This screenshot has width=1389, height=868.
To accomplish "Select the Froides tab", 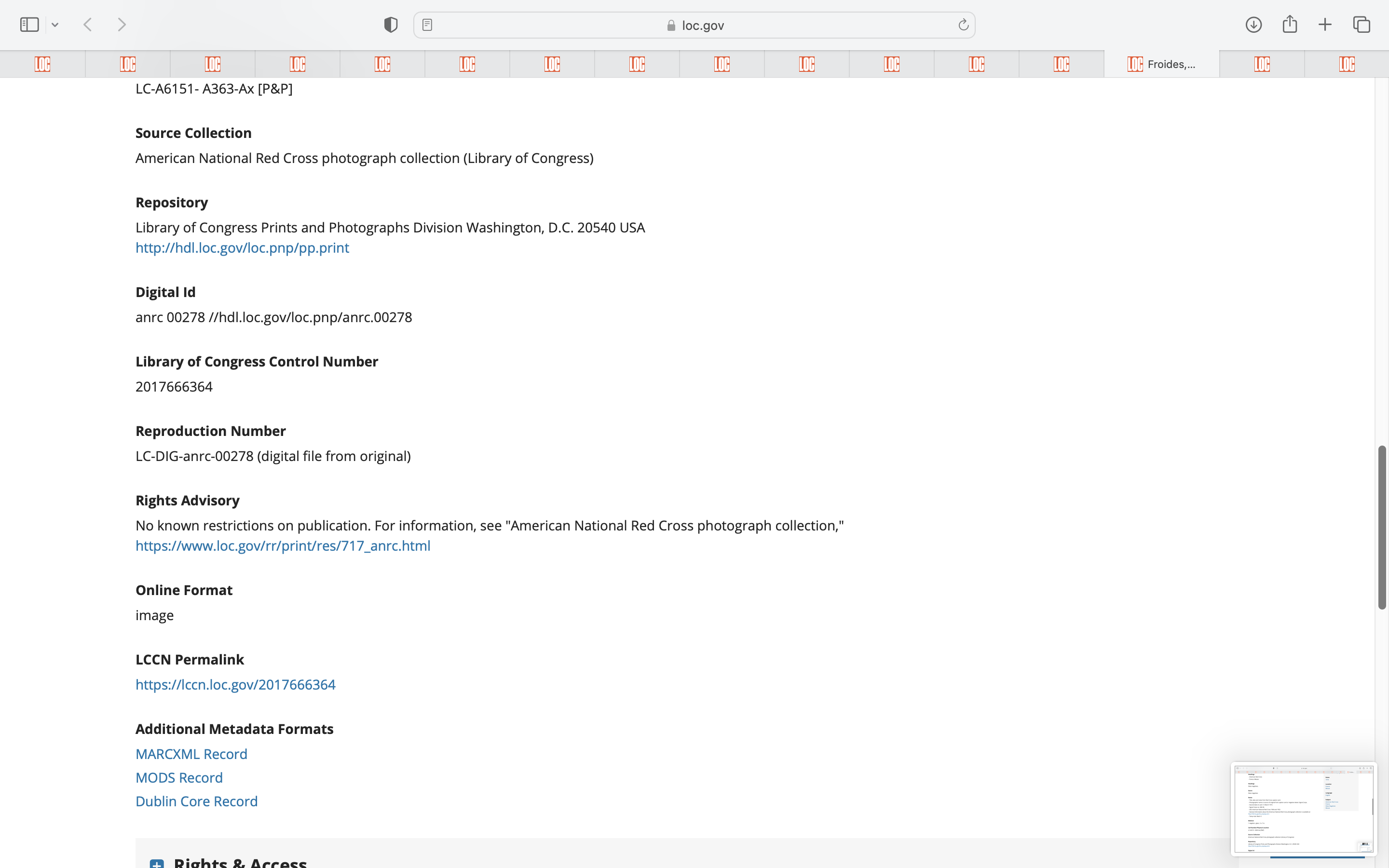I will [1161, 64].
